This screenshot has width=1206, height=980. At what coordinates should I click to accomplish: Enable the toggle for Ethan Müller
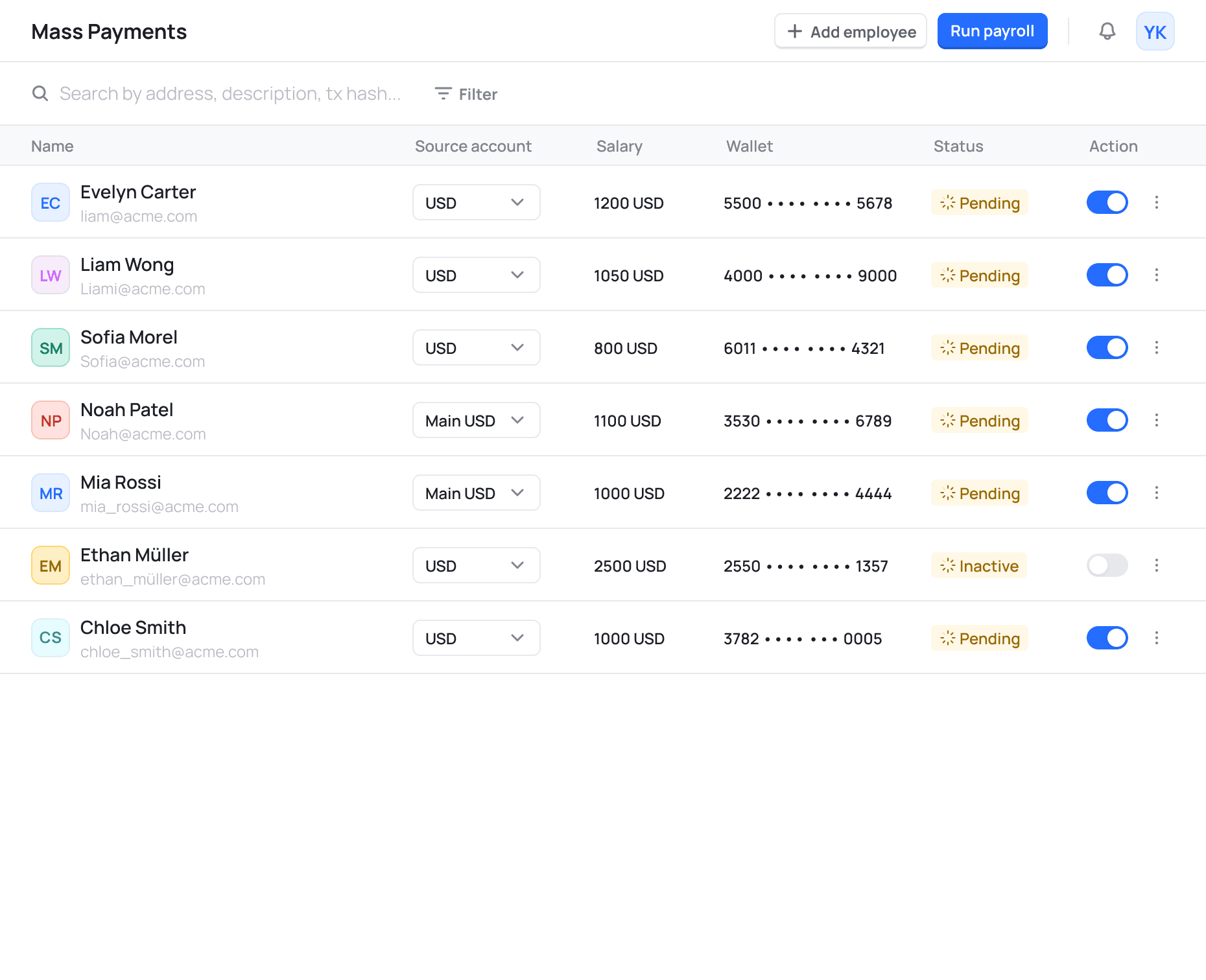1107,565
